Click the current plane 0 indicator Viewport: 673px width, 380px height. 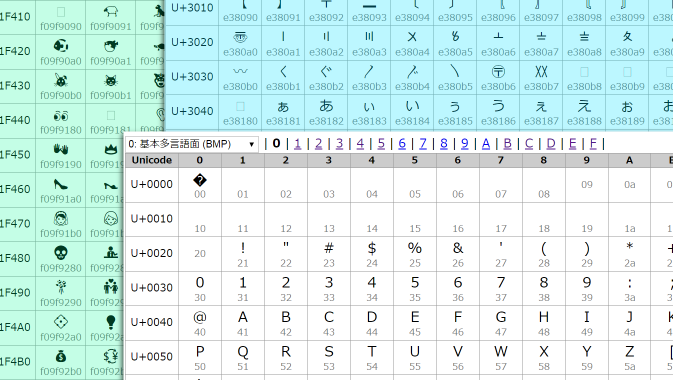pyautogui.click(x=276, y=144)
